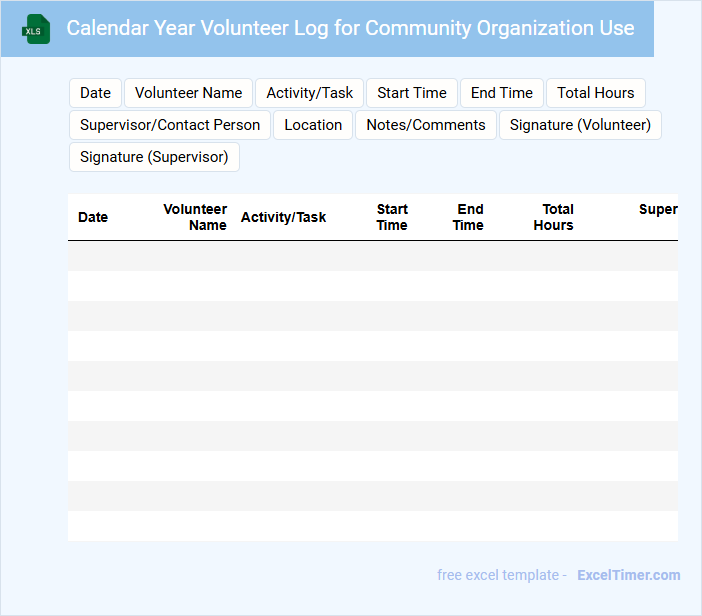The width and height of the screenshot is (702, 616).
Task: Open the ExcelTimer.com link
Action: click(x=628, y=575)
